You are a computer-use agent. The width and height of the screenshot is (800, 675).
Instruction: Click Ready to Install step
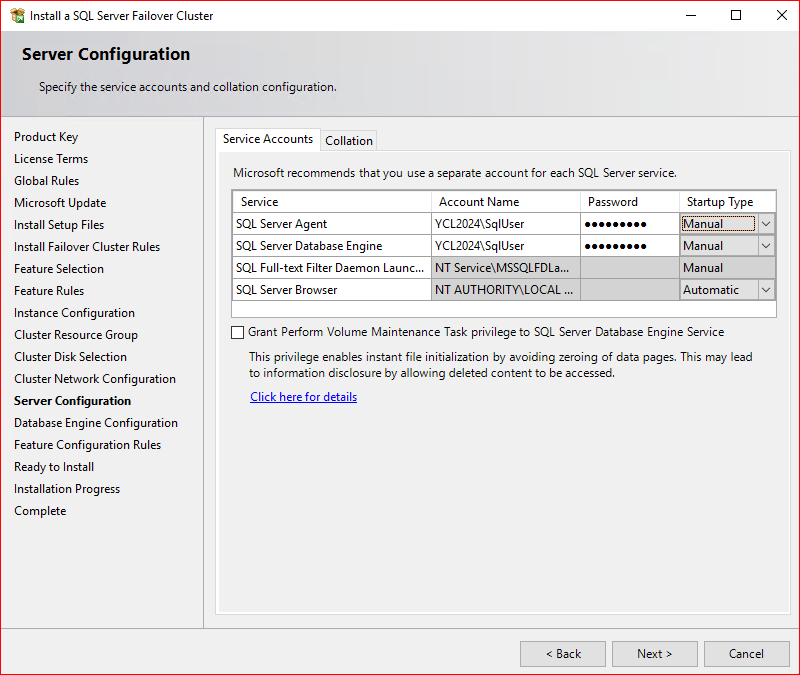click(54, 467)
